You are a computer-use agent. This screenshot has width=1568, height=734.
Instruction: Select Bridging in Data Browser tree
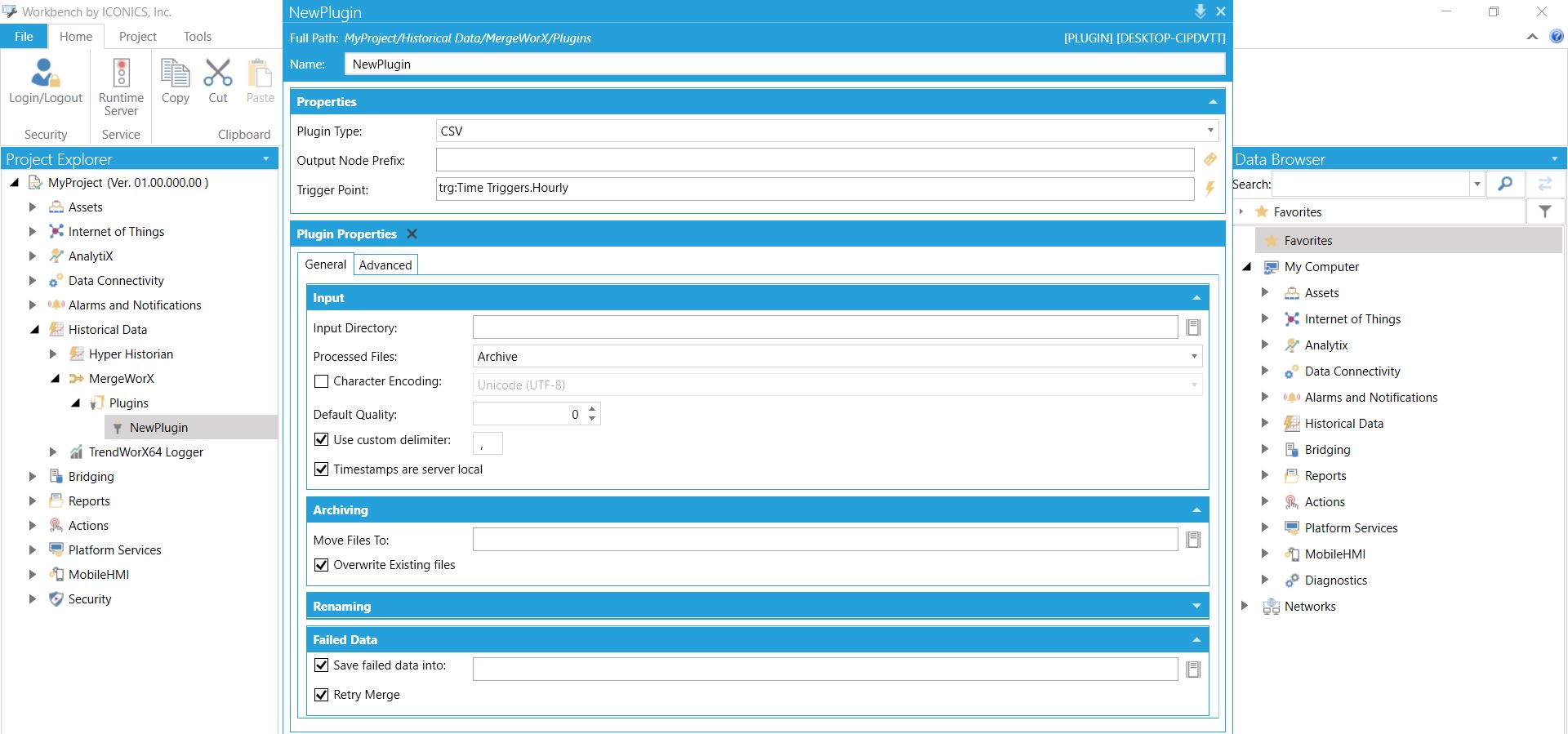click(x=1327, y=450)
